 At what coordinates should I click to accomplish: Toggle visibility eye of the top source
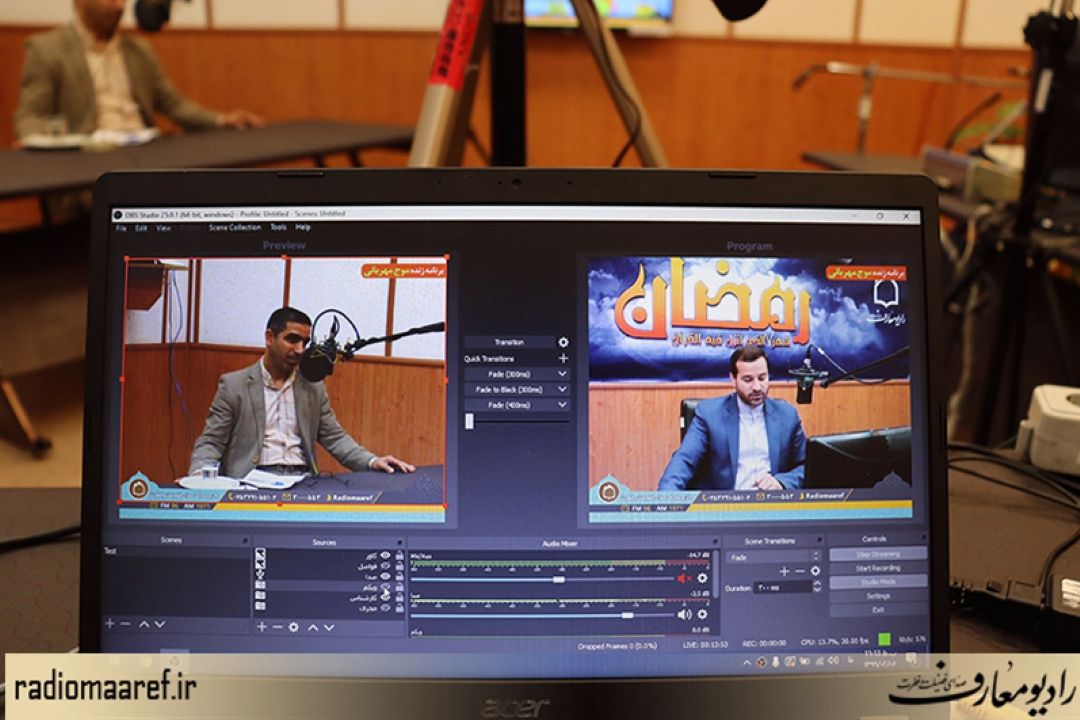(385, 555)
